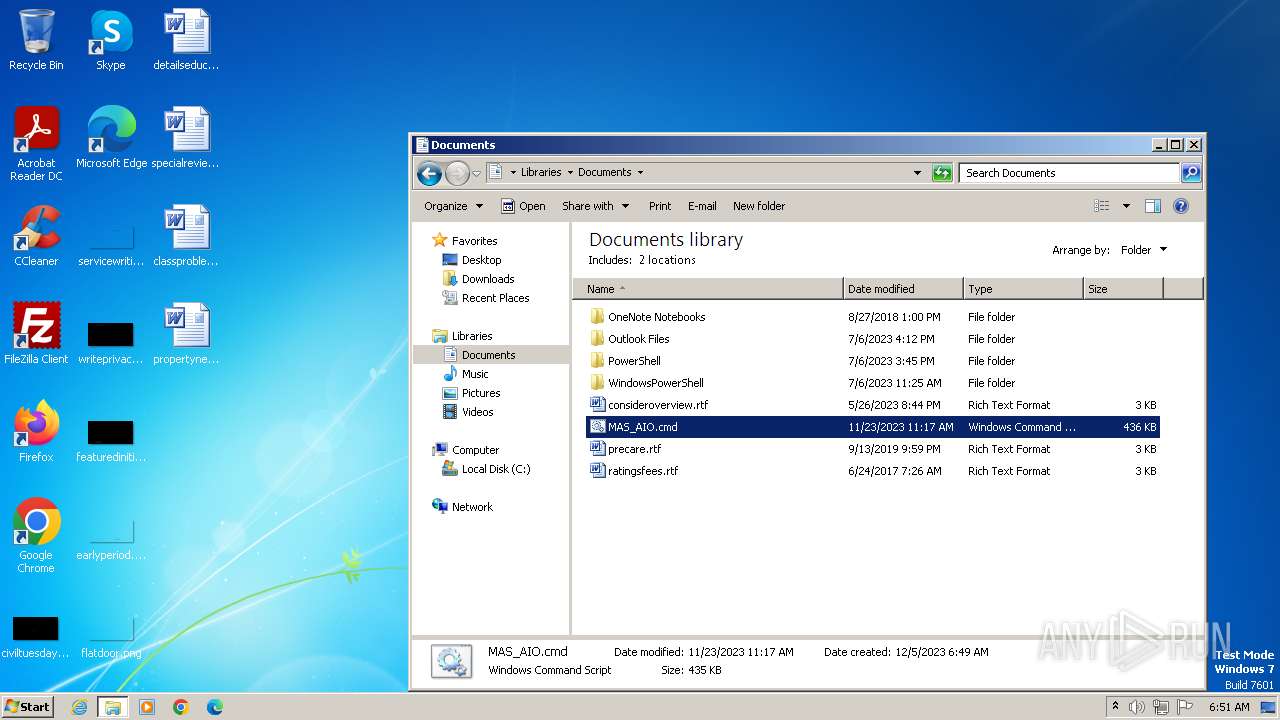Select the consideroverview.rtf file
This screenshot has height=720, width=1280.
tap(872, 405)
